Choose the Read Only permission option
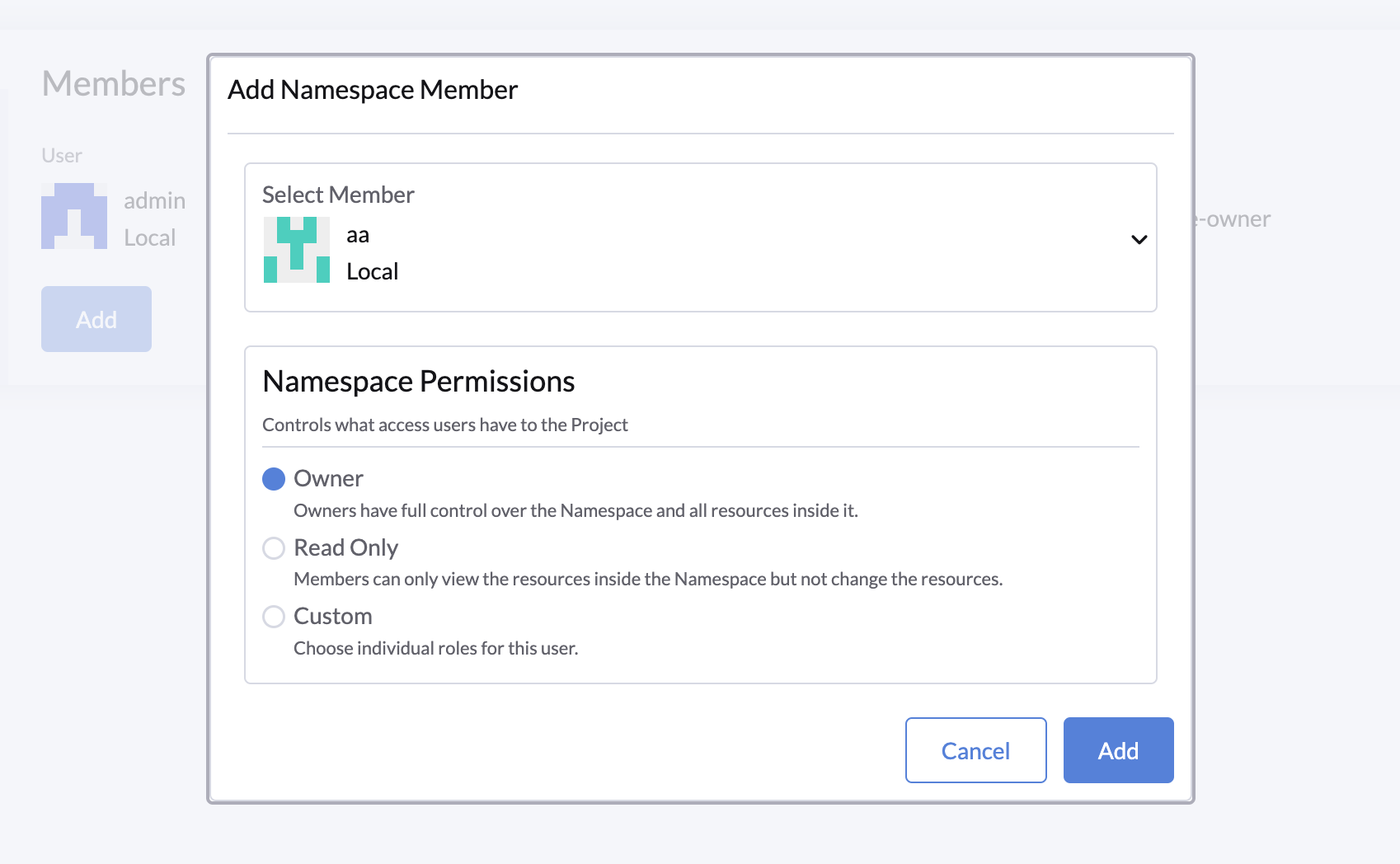This screenshot has height=864, width=1400. coord(274,548)
